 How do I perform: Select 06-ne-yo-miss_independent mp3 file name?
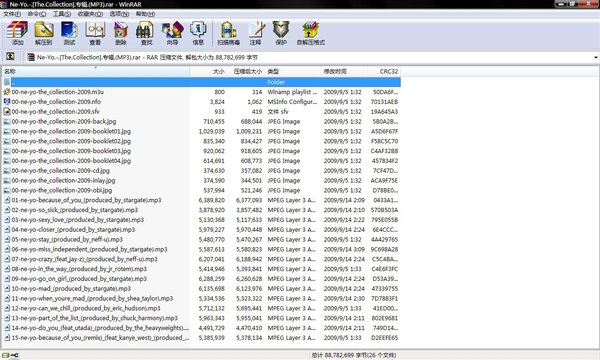[x=90, y=249]
